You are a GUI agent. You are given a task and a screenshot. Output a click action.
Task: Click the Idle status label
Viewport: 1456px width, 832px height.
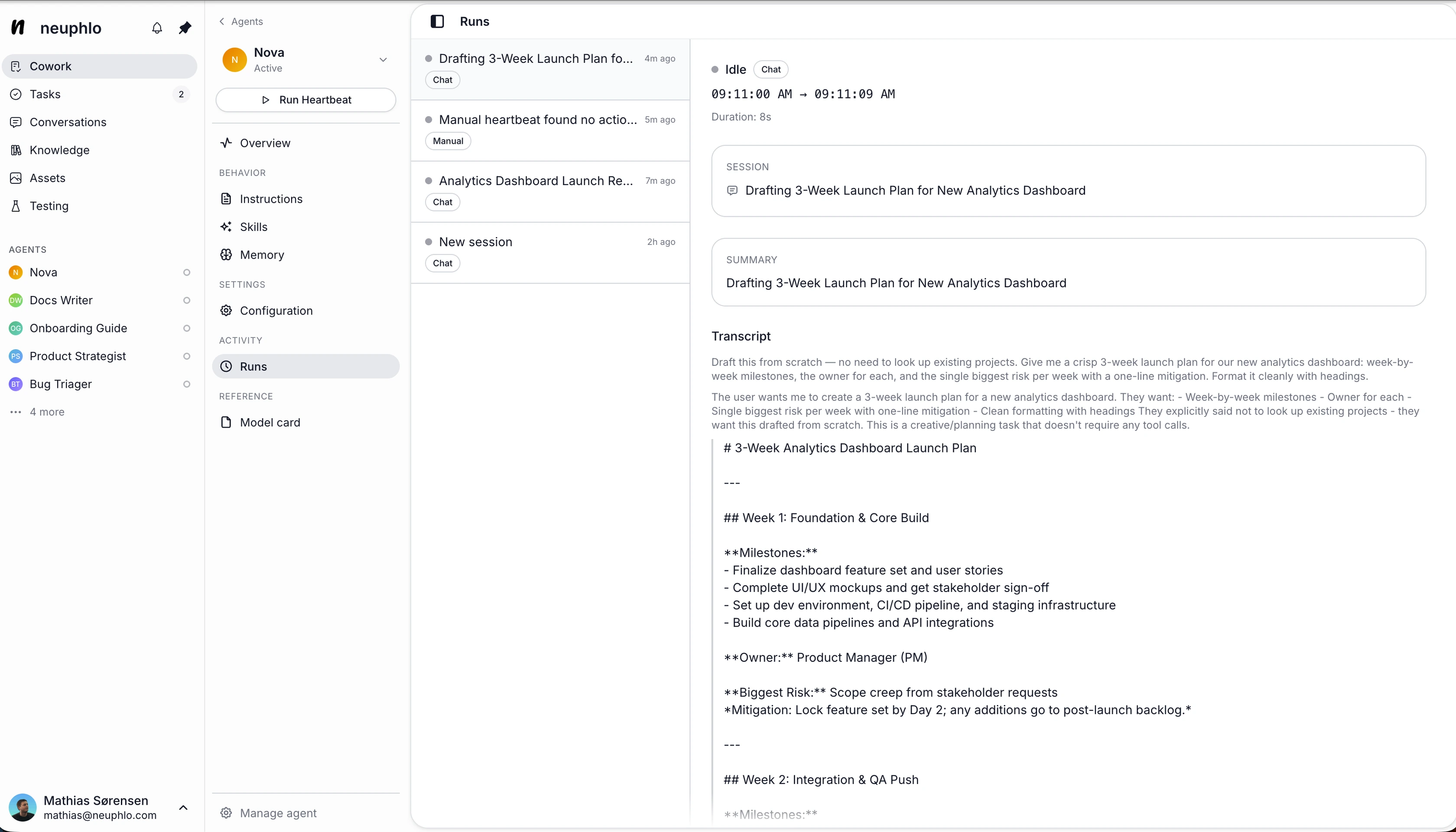point(735,70)
